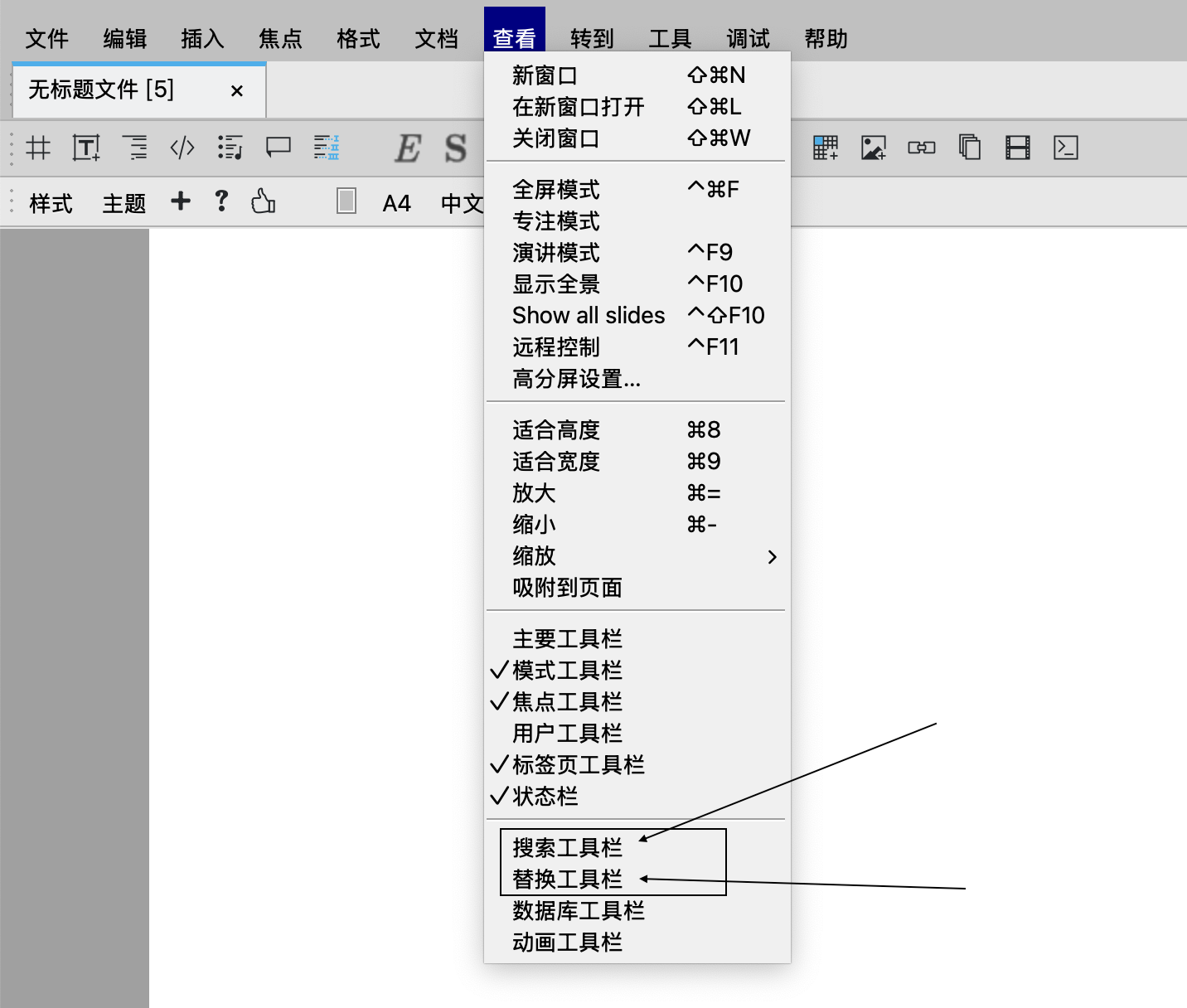This screenshot has width=1187, height=1008.
Task: Open the 工具 menu in menu bar
Action: coord(670,39)
